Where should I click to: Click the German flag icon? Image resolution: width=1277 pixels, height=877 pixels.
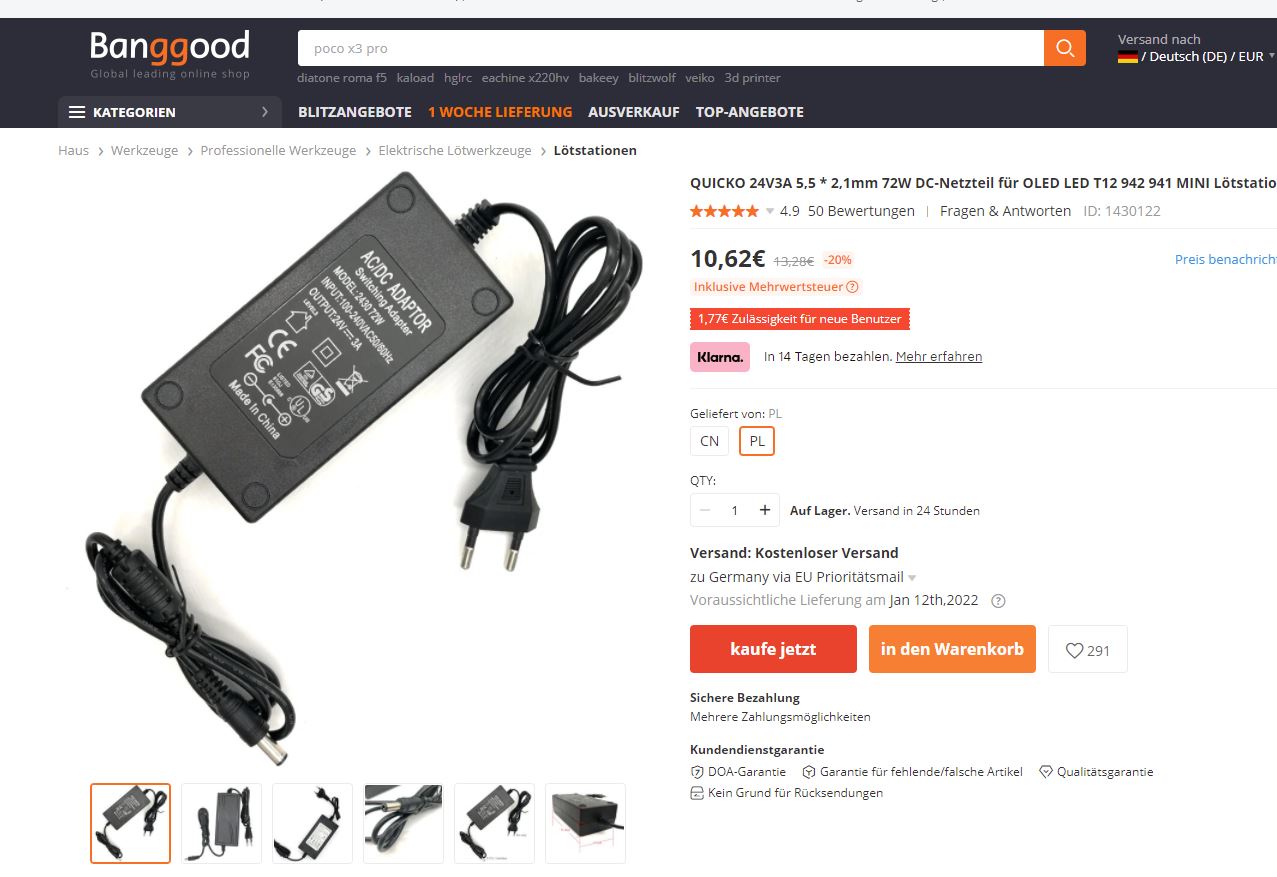pyautogui.click(x=1128, y=57)
